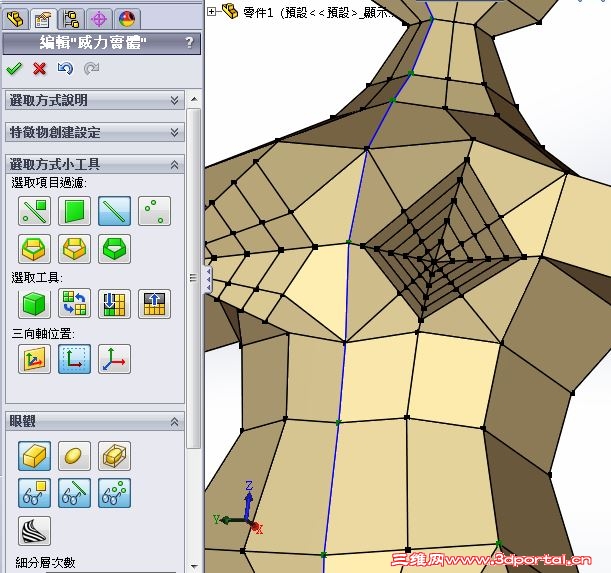The image size is (611, 573).
Task: Choose the green cube selection tool
Action: point(34,304)
